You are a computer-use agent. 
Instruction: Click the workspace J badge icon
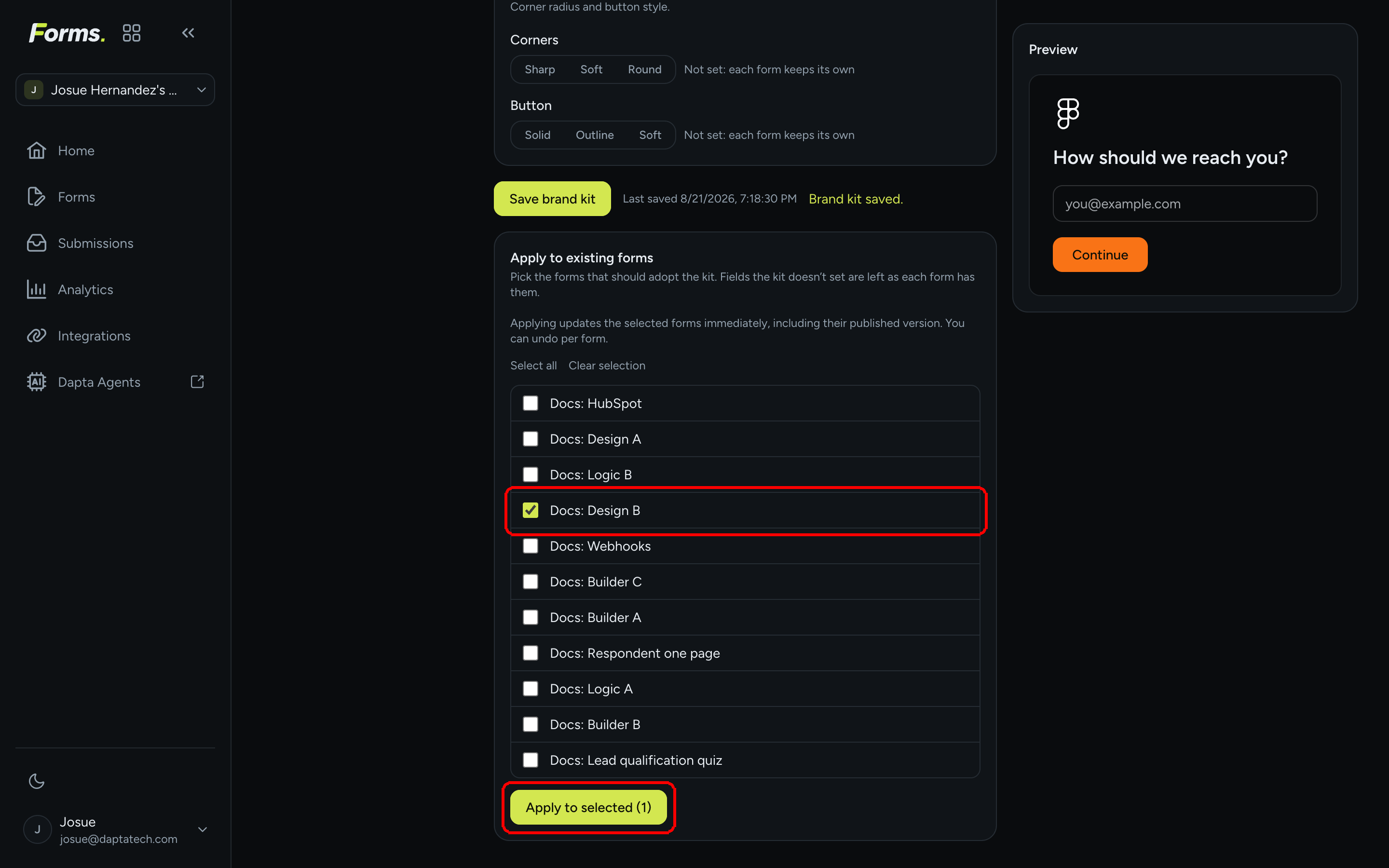pos(34,90)
